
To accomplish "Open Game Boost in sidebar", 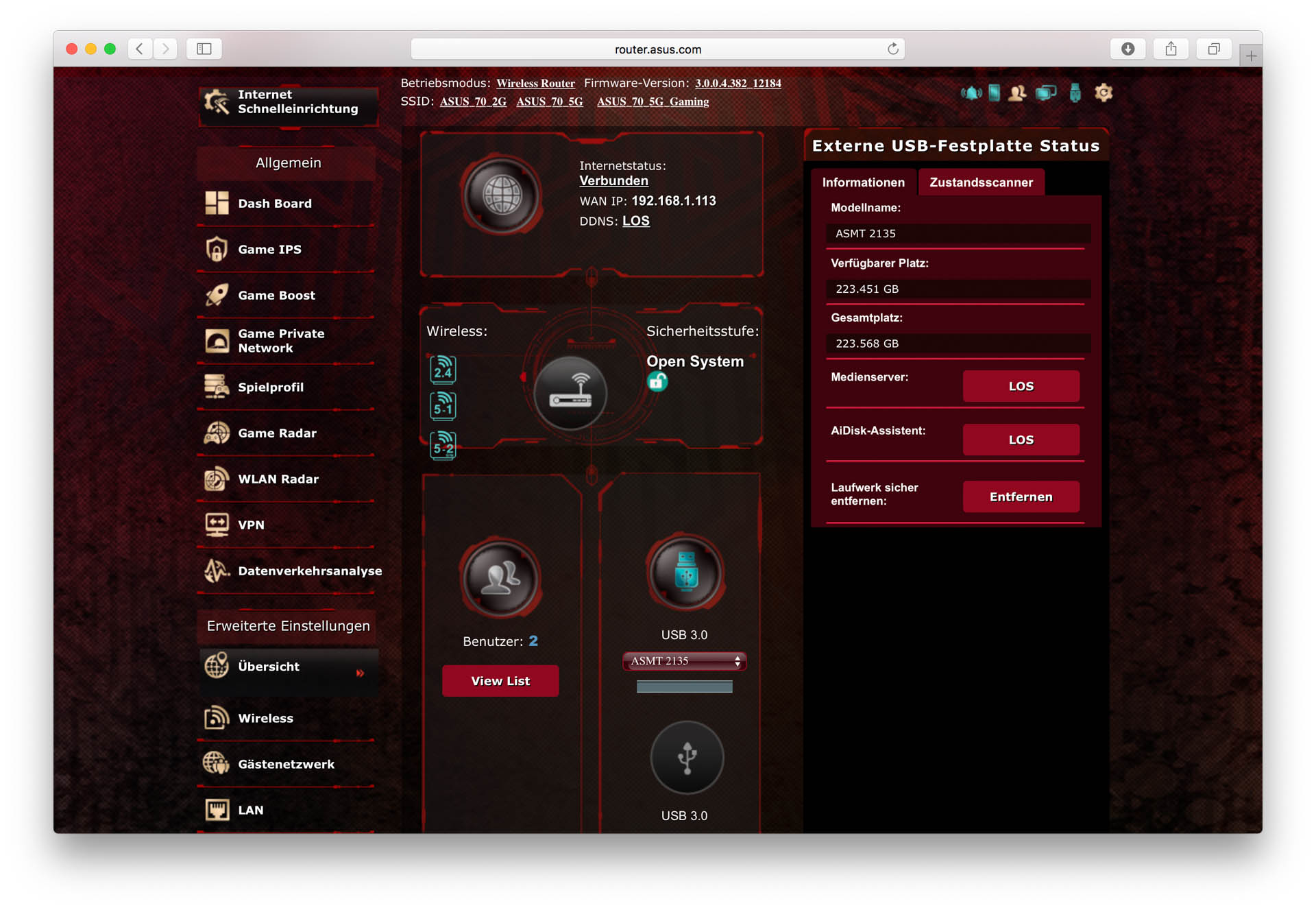I will tap(276, 296).
